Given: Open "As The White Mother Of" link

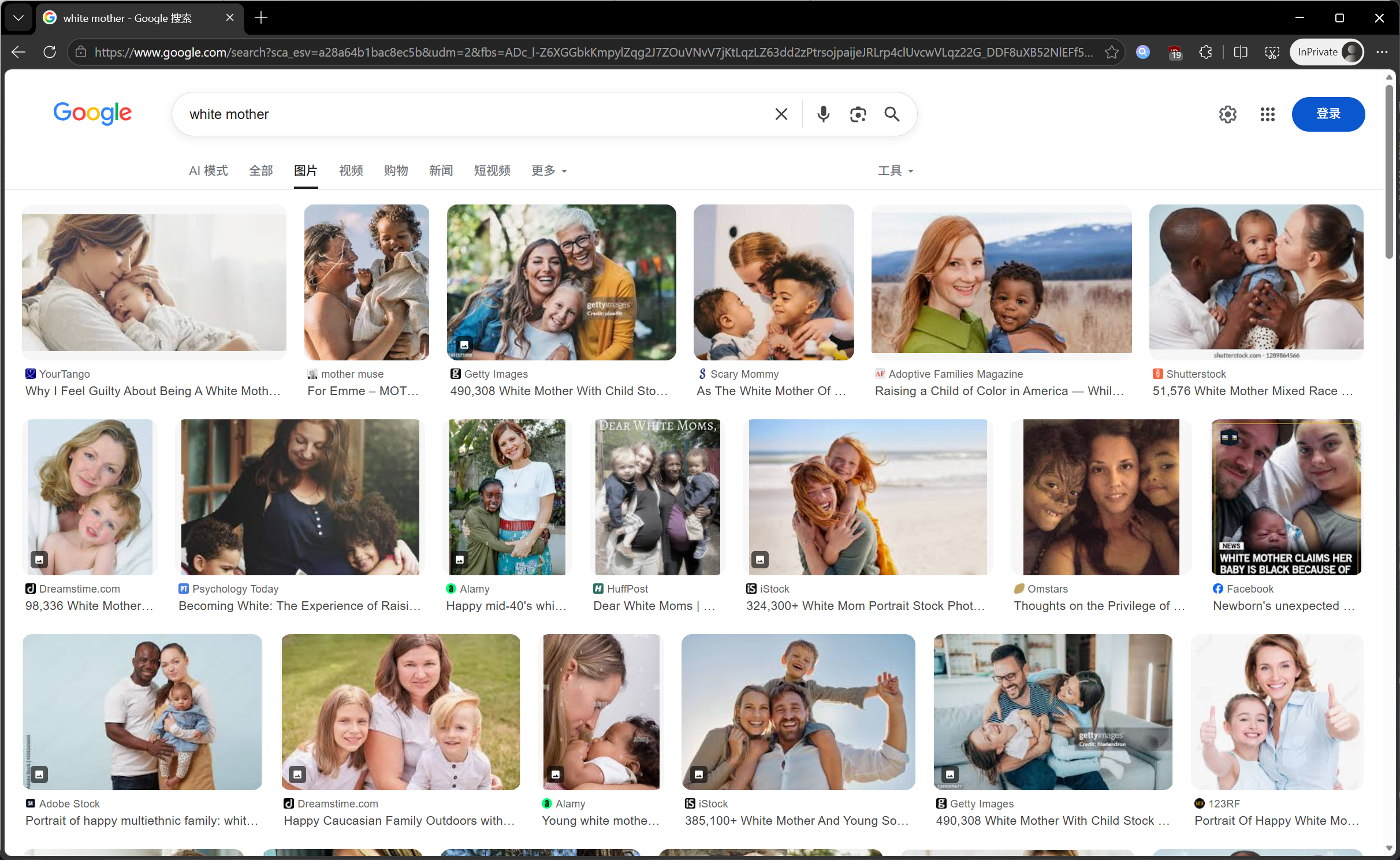Looking at the screenshot, I should pyautogui.click(x=772, y=391).
